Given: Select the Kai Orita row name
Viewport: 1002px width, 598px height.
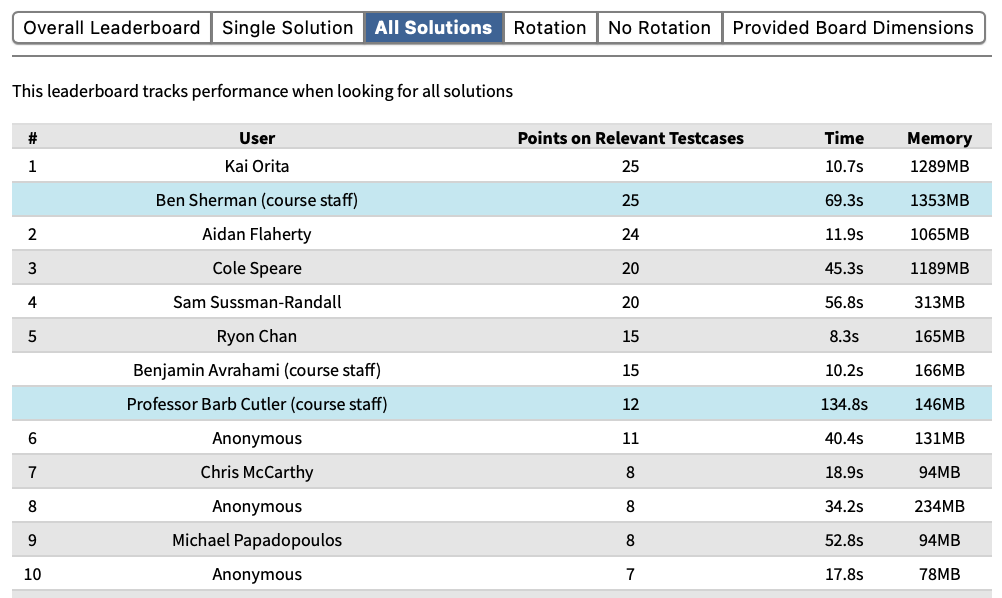Looking at the screenshot, I should (257, 166).
